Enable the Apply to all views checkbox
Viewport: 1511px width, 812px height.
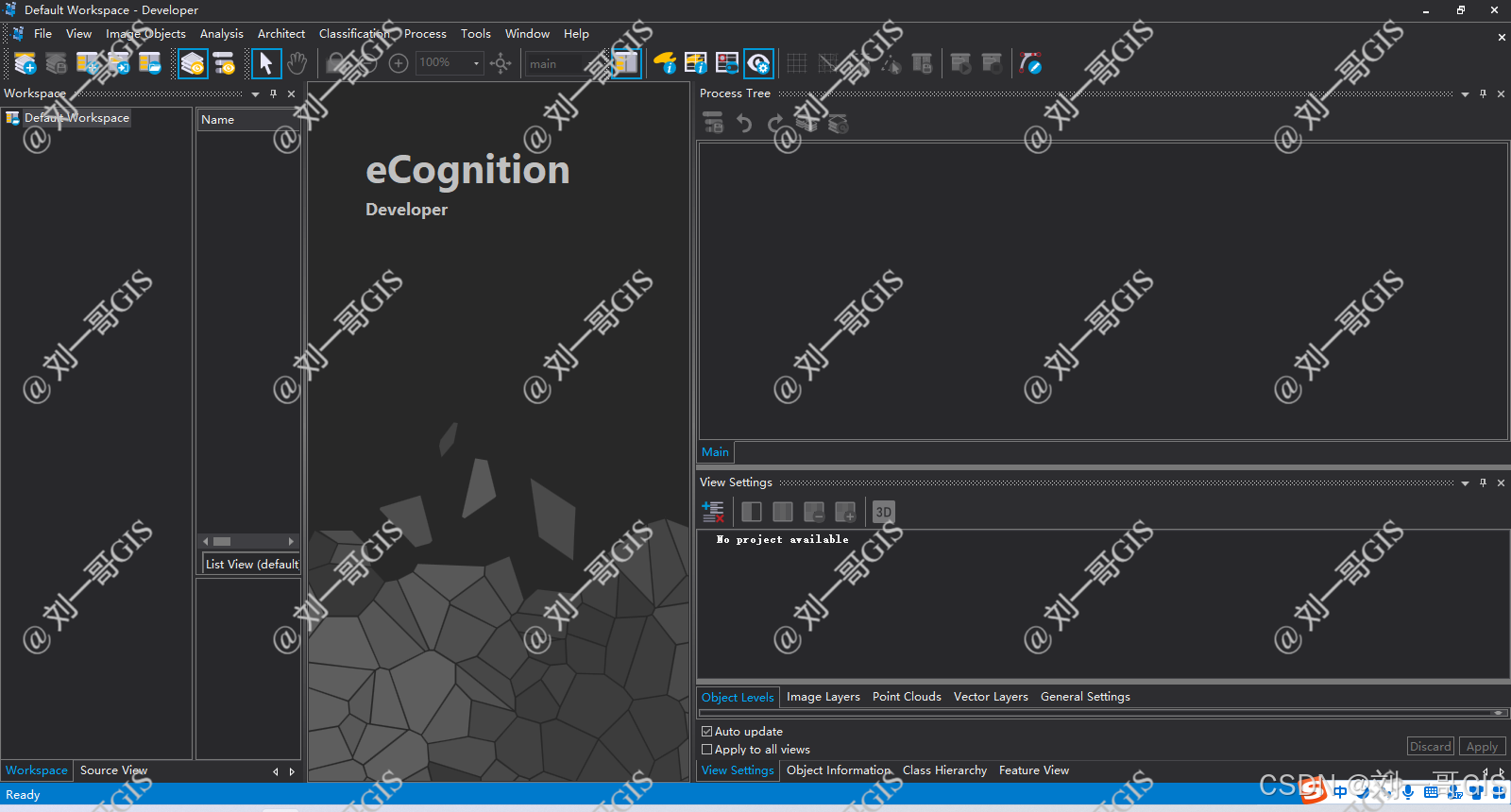coord(706,749)
